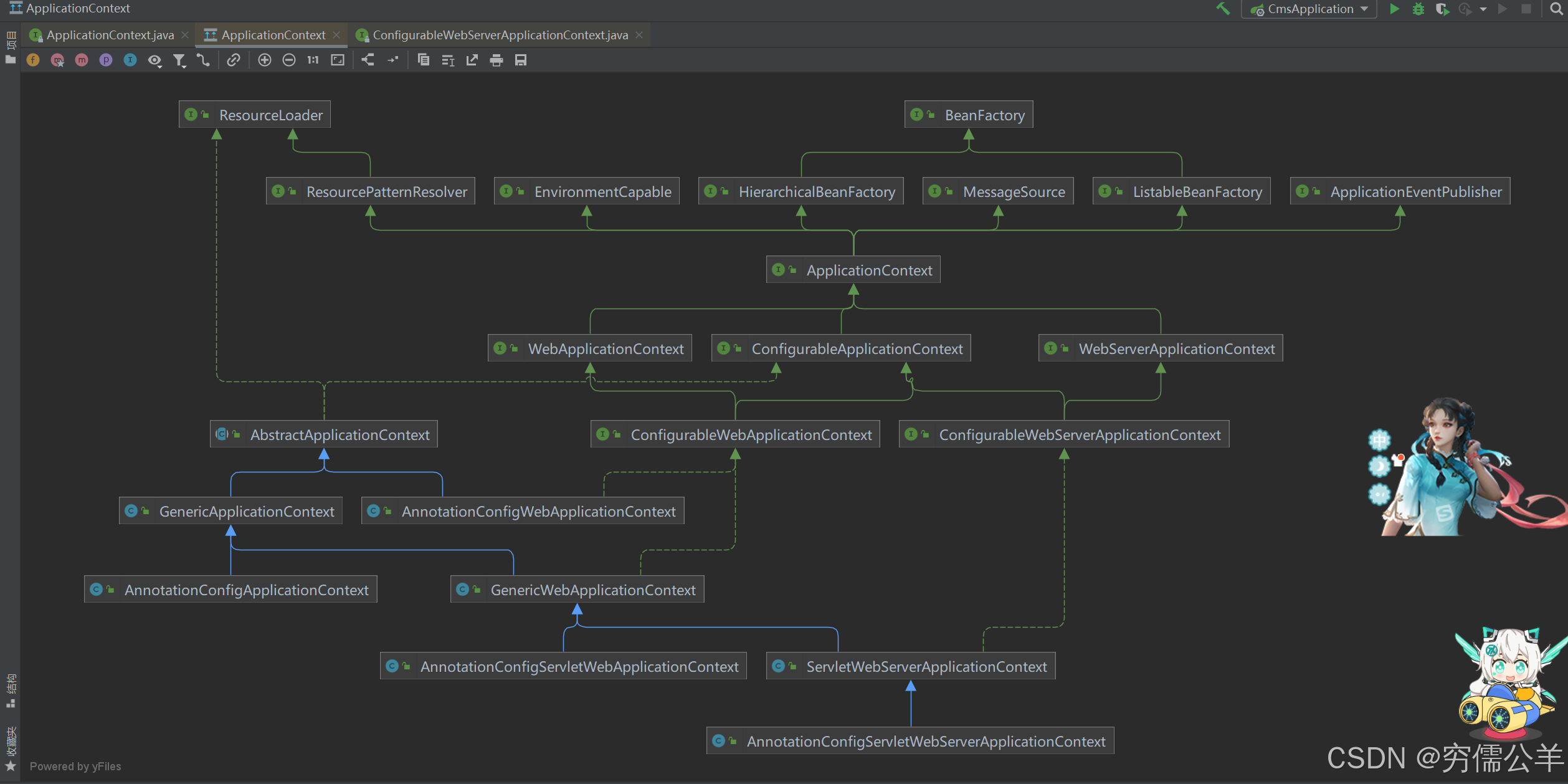This screenshot has width=1568, height=784.
Task: Click the Search Everywhere magnifier
Action: pyautogui.click(x=1556, y=9)
